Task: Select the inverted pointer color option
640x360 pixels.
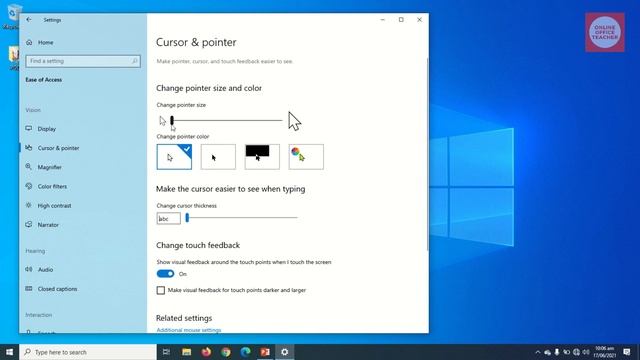Action: click(262, 157)
